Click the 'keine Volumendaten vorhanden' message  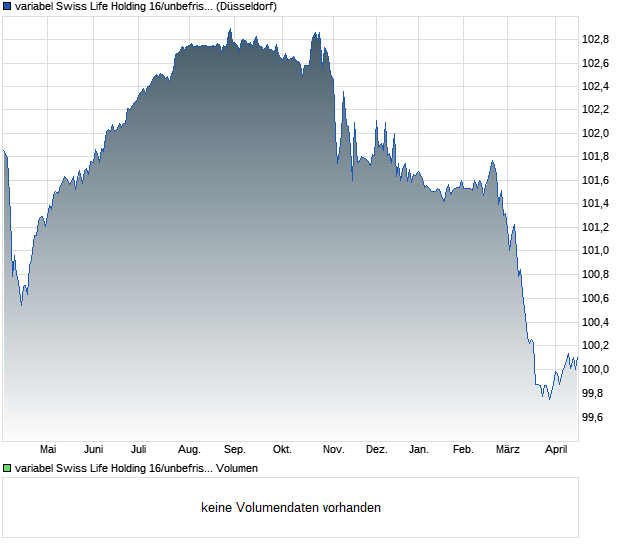[x=291, y=508]
